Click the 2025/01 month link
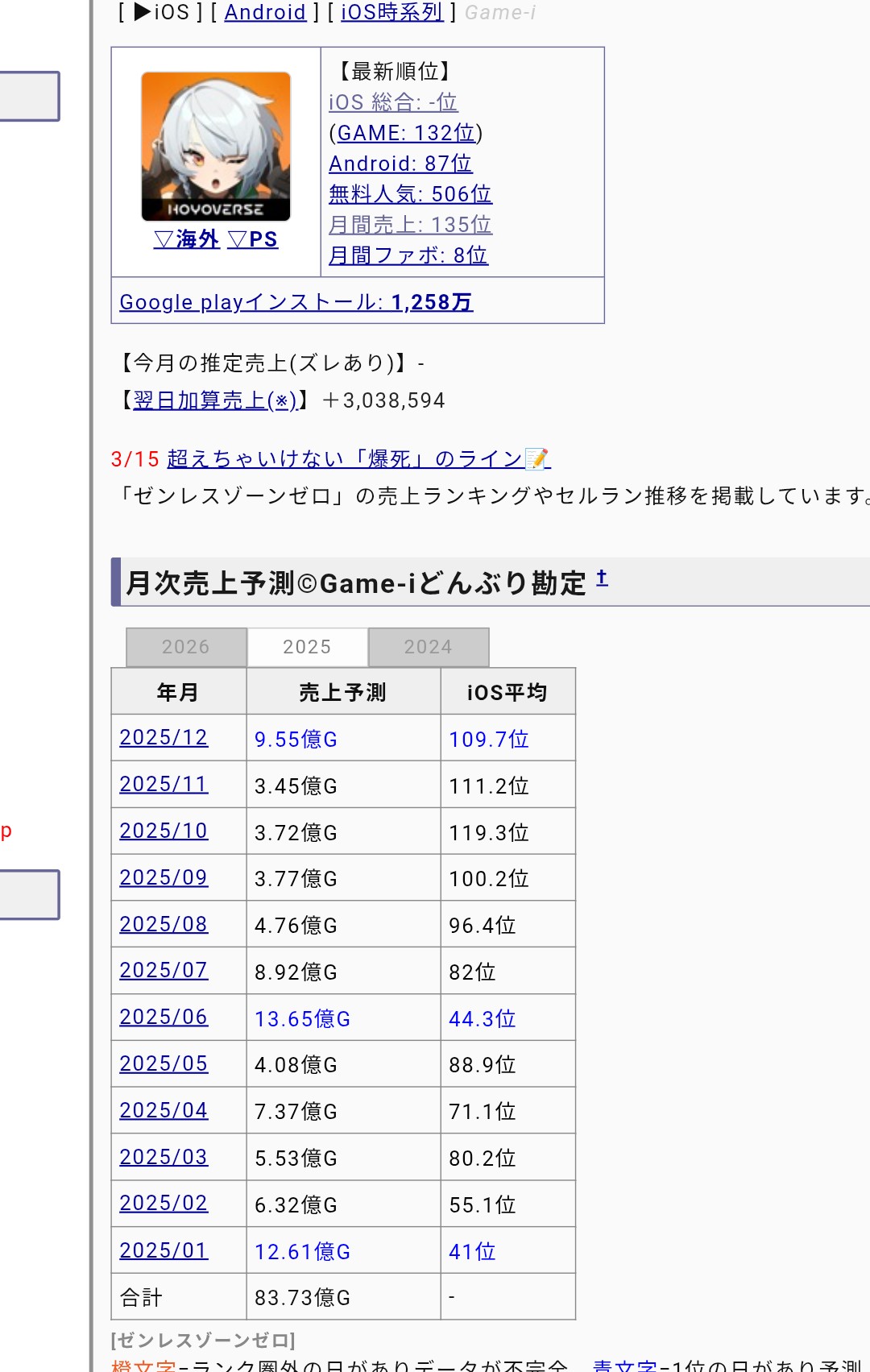This screenshot has width=870, height=1372. (164, 1250)
